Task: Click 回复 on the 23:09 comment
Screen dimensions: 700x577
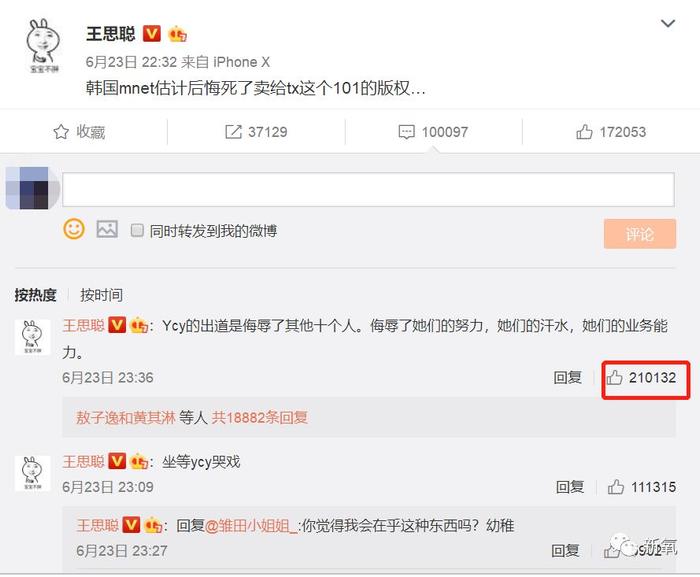Action: coord(570,487)
